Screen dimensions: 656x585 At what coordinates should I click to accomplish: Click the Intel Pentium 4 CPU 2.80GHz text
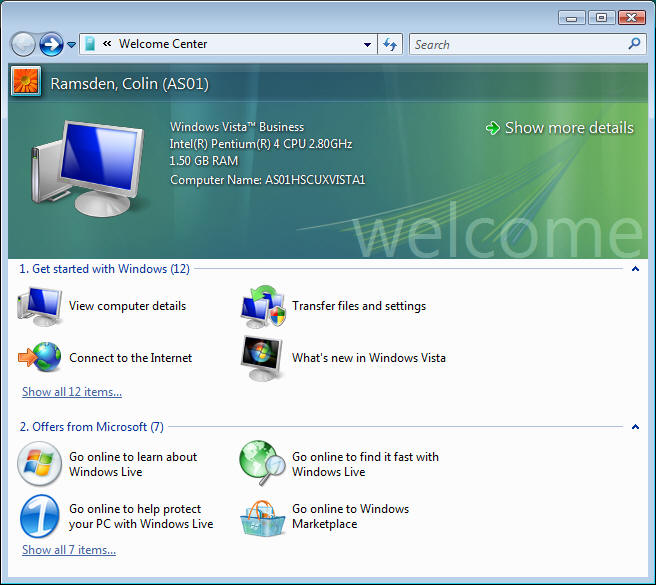pos(261,144)
